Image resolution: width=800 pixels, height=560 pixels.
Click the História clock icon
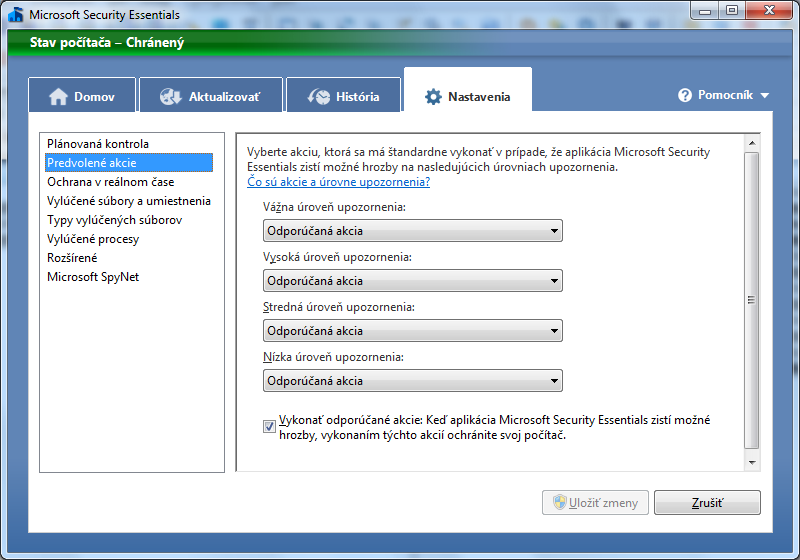pyautogui.click(x=319, y=97)
